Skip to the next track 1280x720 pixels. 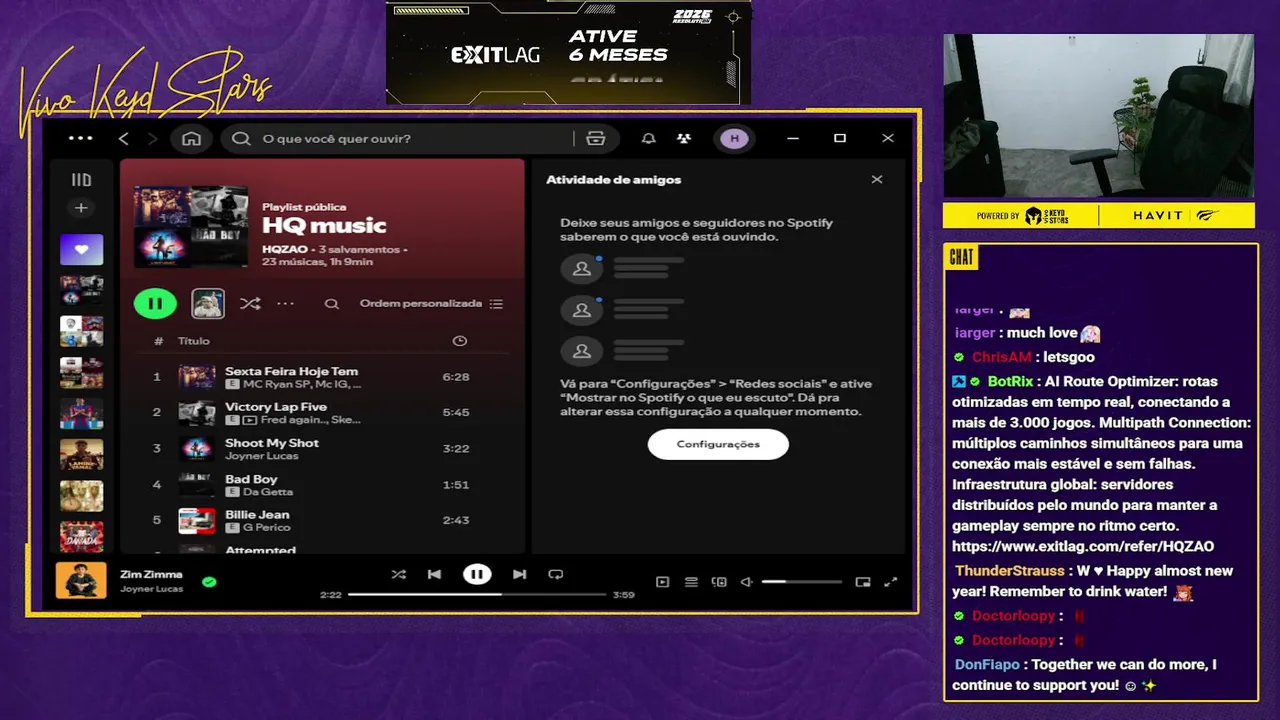519,574
